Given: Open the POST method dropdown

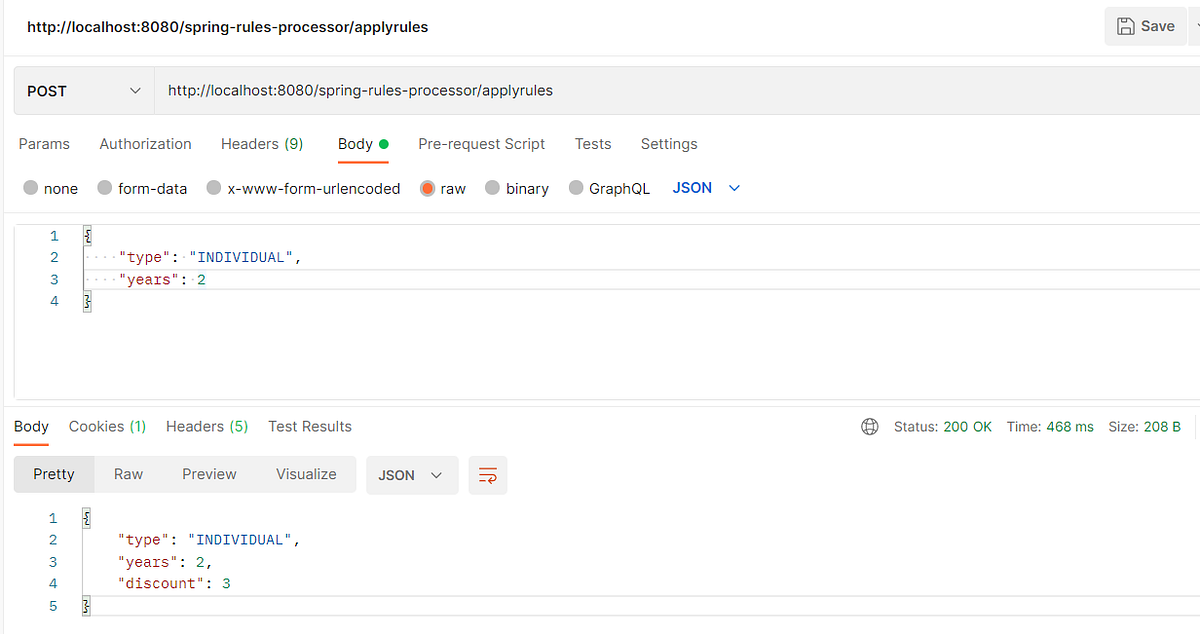Looking at the screenshot, I should (83, 90).
